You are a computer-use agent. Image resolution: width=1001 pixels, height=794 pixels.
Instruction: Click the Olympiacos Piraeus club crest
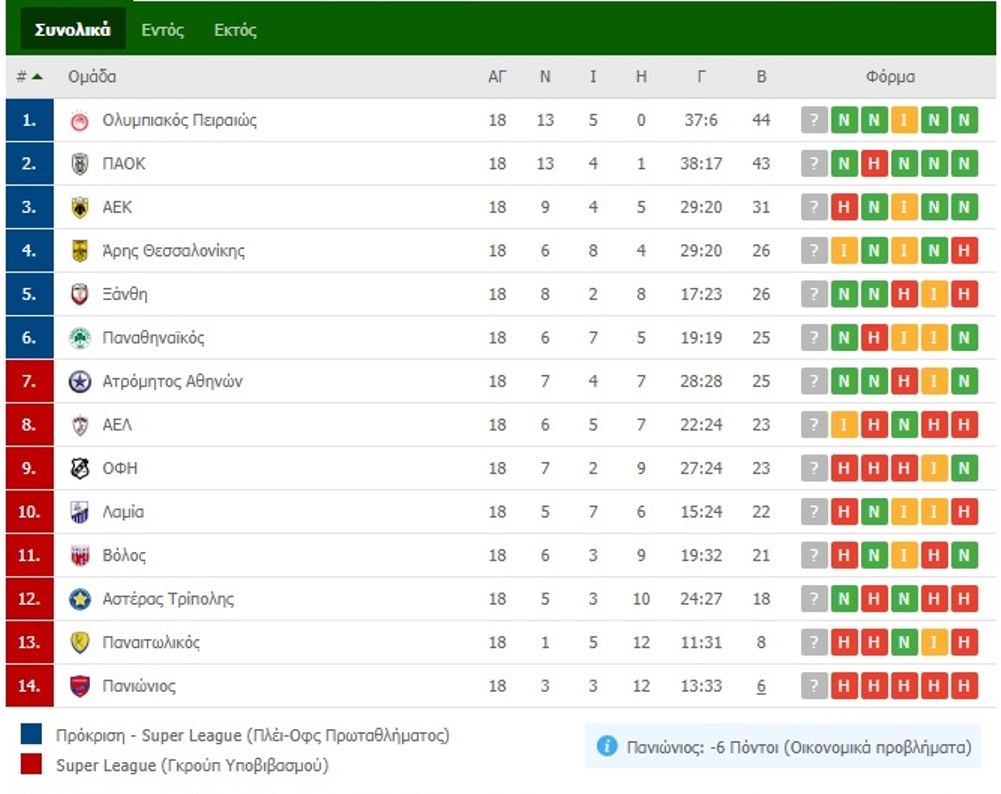[x=80, y=121]
